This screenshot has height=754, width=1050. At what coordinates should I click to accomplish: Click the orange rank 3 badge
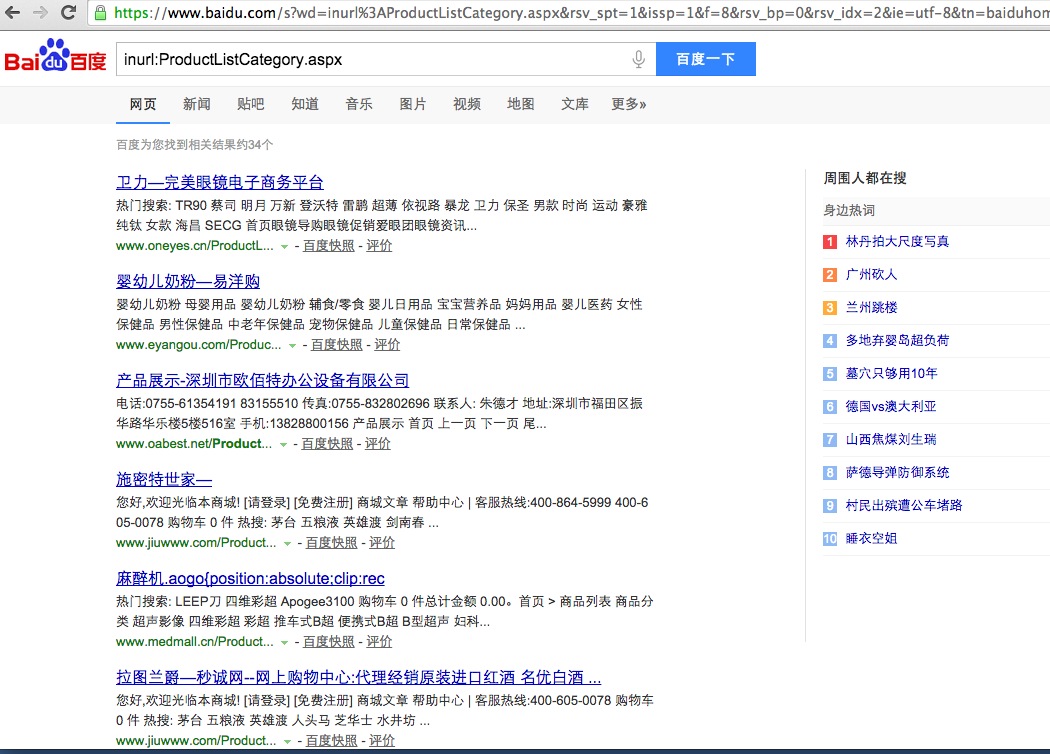[830, 307]
